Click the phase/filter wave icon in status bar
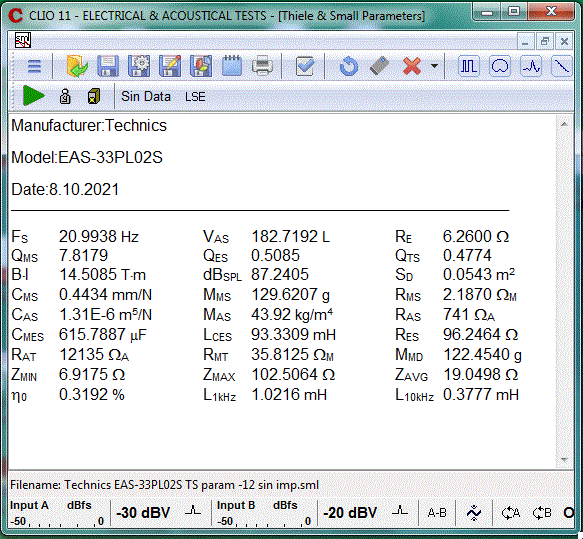 (x=474, y=513)
